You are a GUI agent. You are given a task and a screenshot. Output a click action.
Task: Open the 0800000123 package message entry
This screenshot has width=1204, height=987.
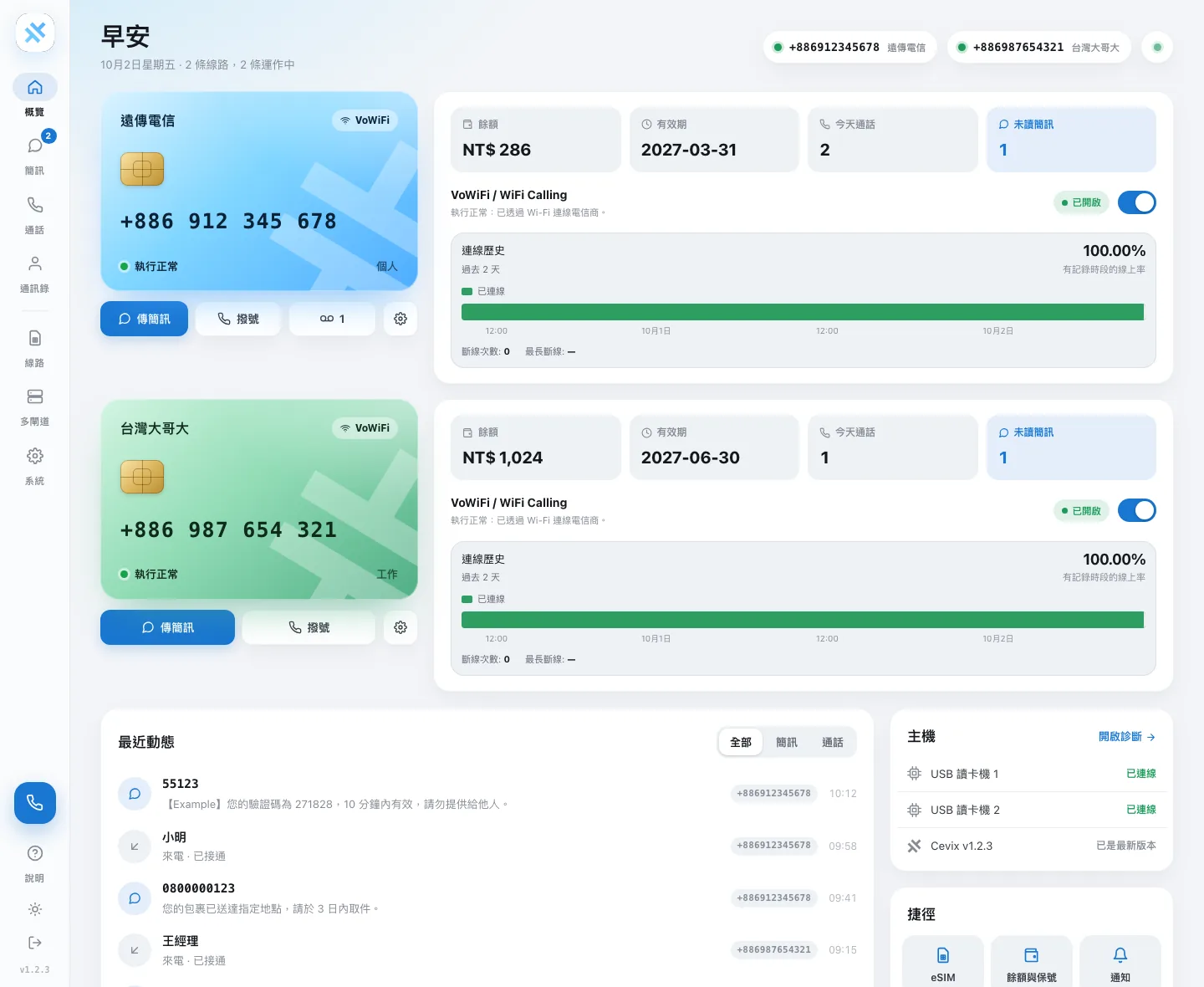pos(487,898)
